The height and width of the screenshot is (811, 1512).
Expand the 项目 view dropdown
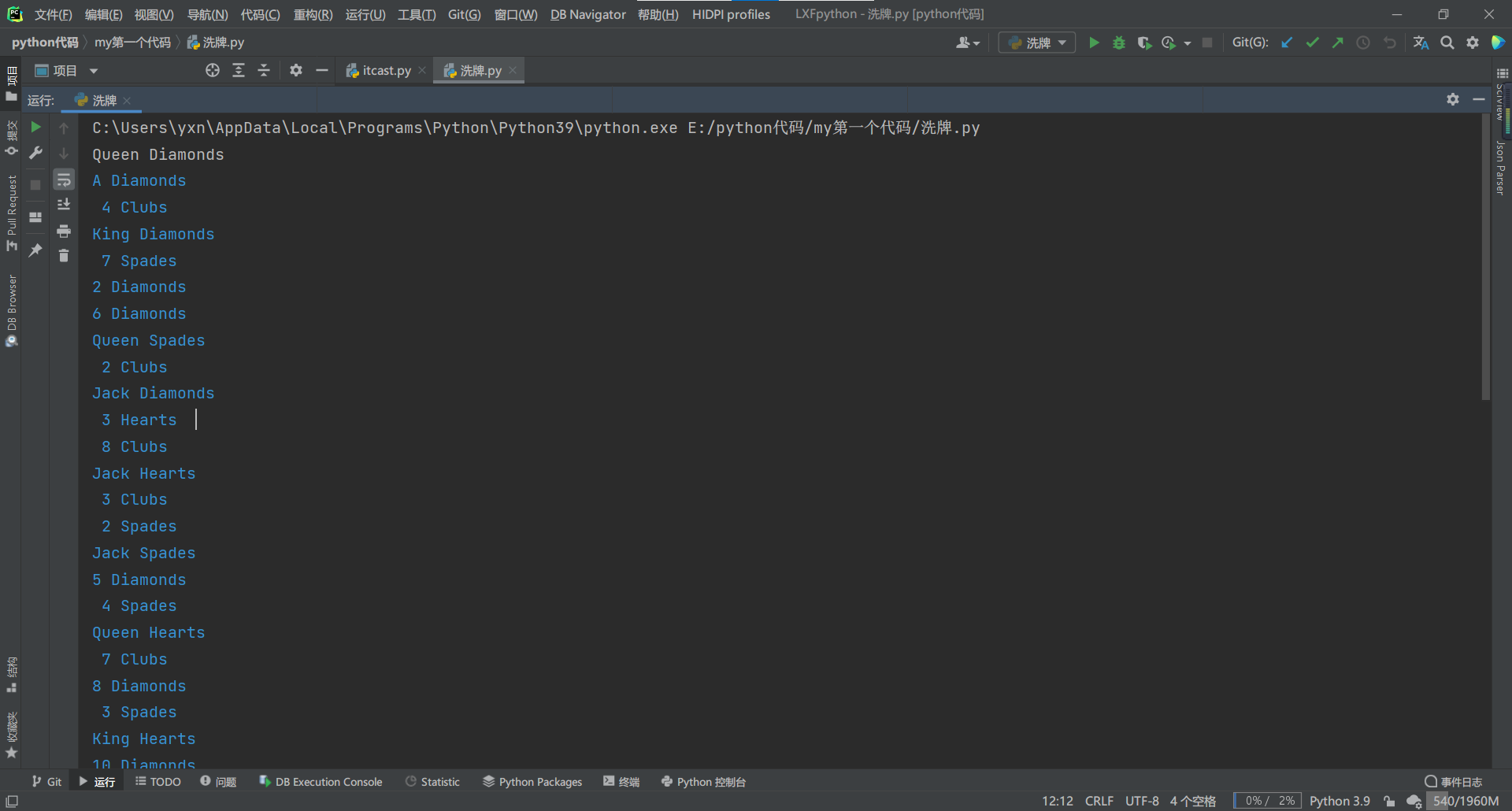point(94,71)
